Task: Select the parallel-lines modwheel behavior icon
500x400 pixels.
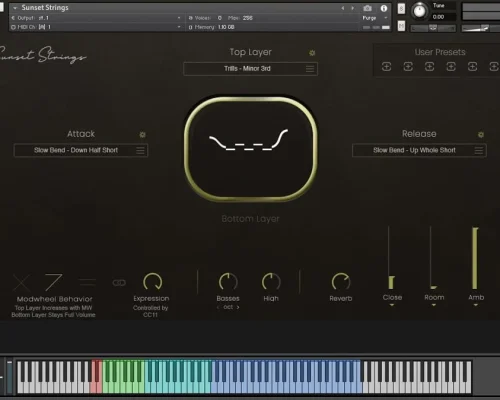Action: [x=88, y=283]
